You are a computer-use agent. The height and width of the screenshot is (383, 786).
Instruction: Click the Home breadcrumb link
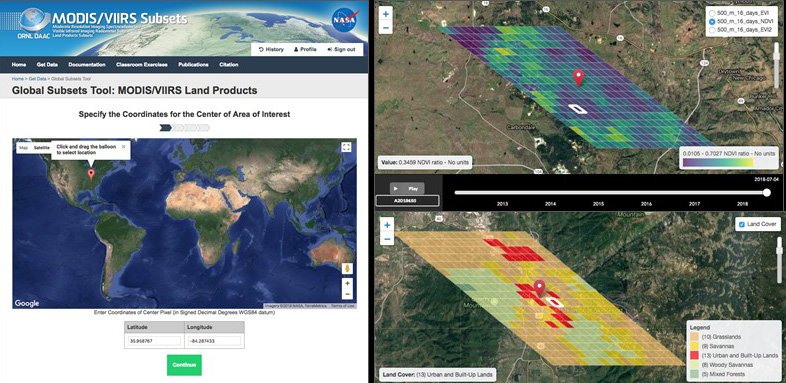[18, 79]
